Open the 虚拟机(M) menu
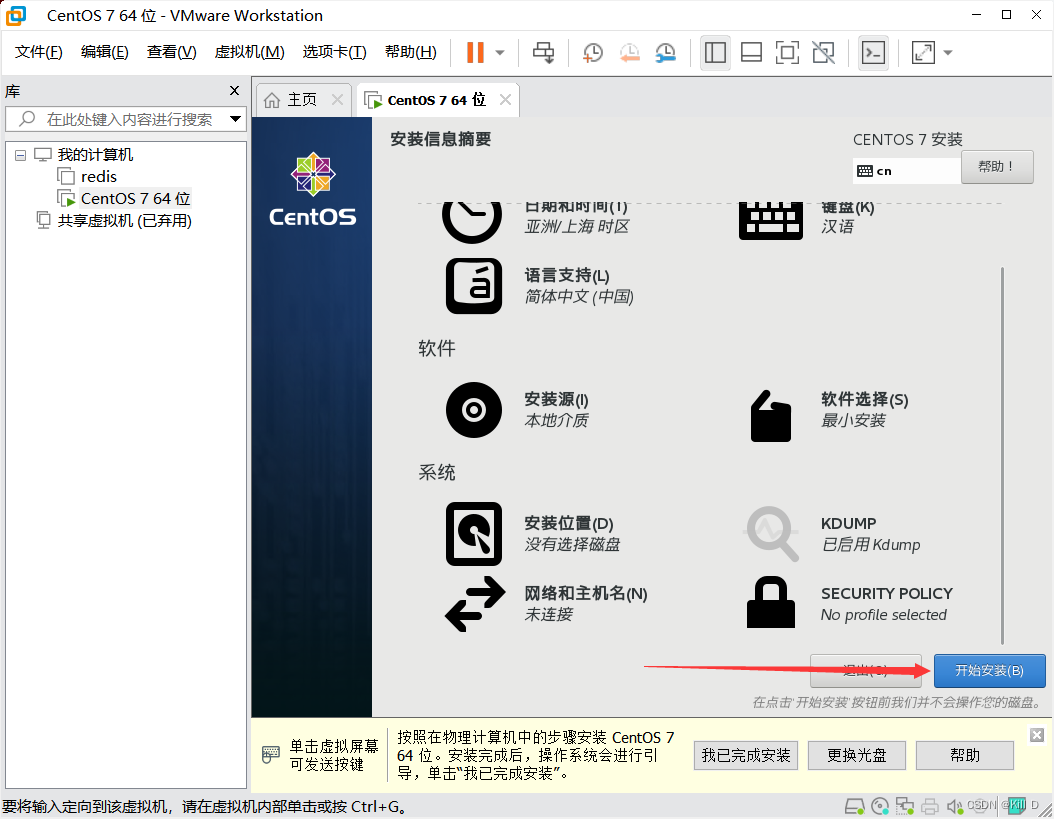Image resolution: width=1054 pixels, height=819 pixels. [x=248, y=52]
